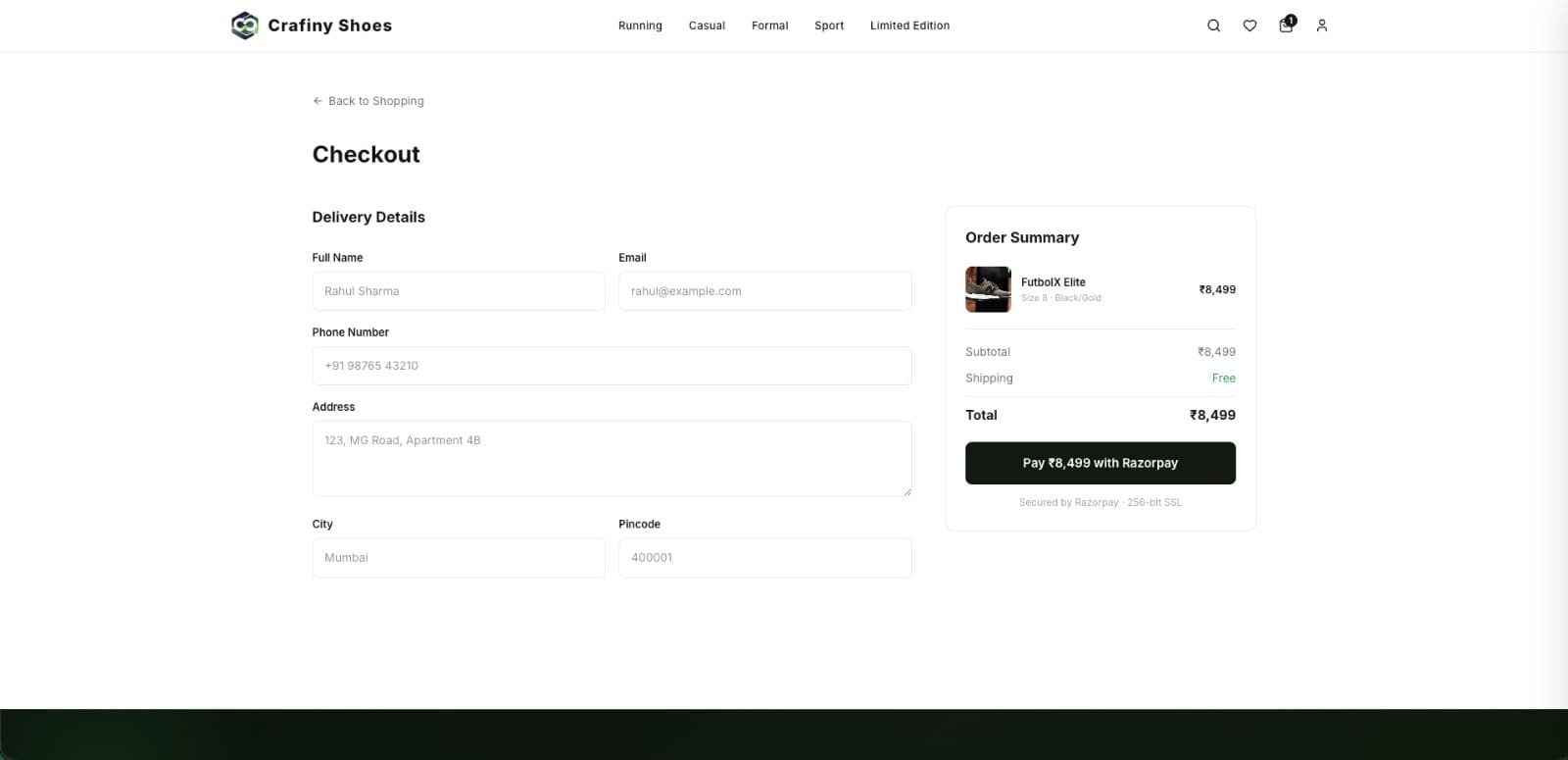Go to the Sport category
Image resolution: width=1568 pixels, height=760 pixels.
829,25
